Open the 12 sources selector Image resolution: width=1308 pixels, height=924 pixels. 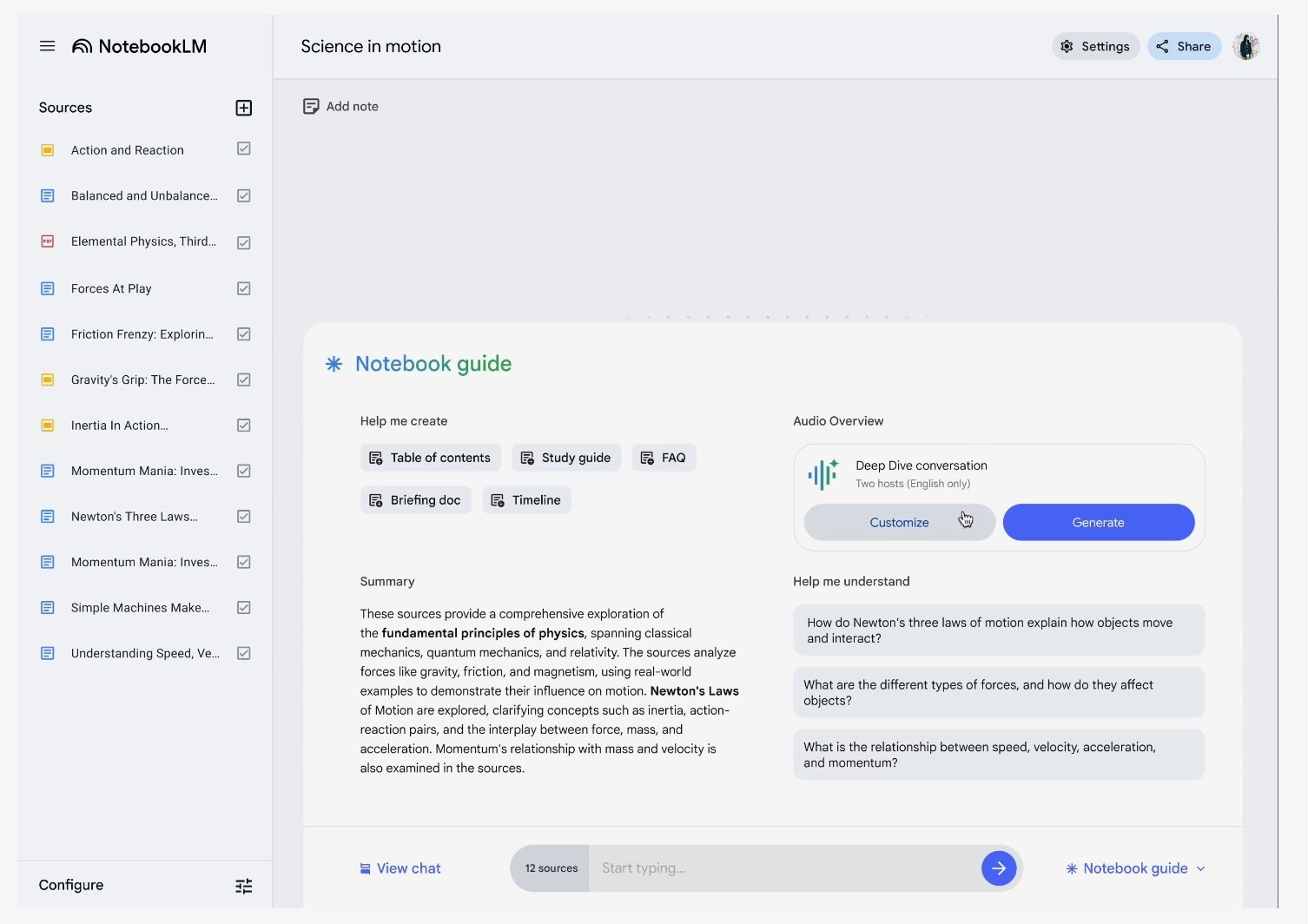click(x=551, y=868)
